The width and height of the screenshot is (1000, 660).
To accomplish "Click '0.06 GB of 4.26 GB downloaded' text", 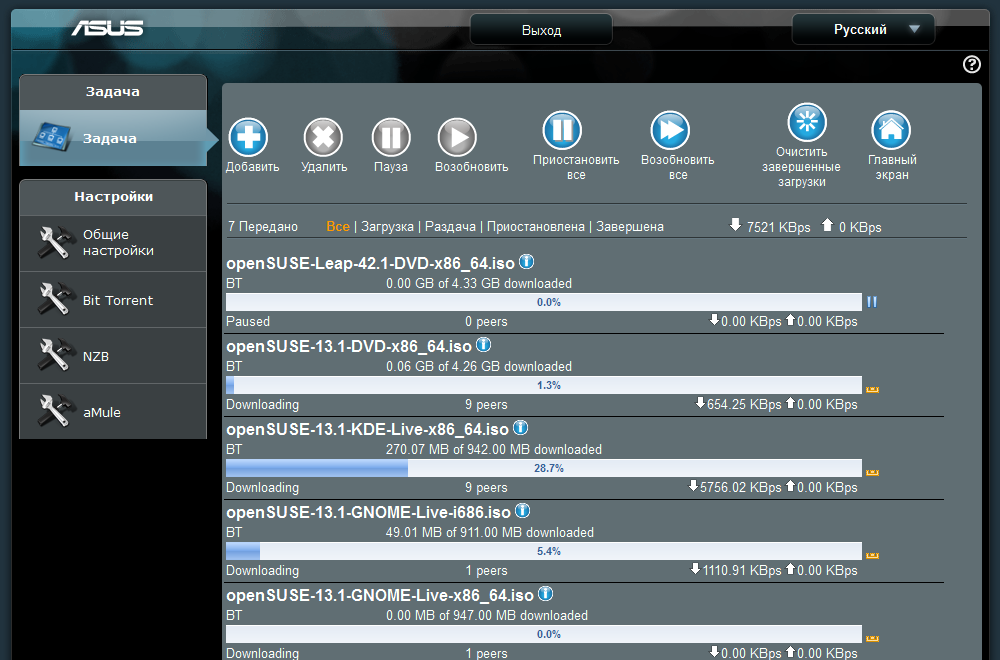I will (x=479, y=367).
